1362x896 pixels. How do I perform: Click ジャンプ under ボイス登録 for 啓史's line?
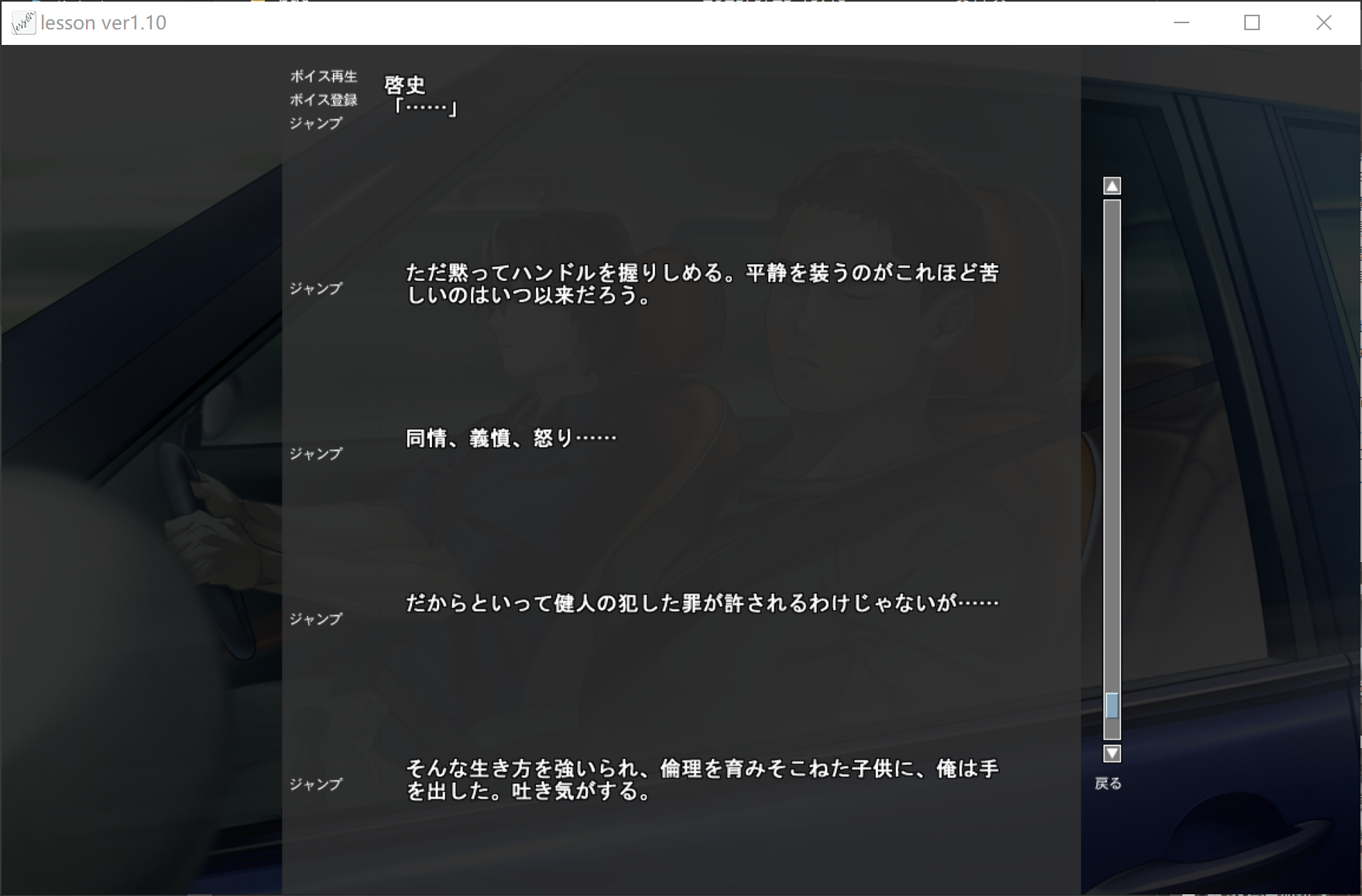[x=315, y=123]
